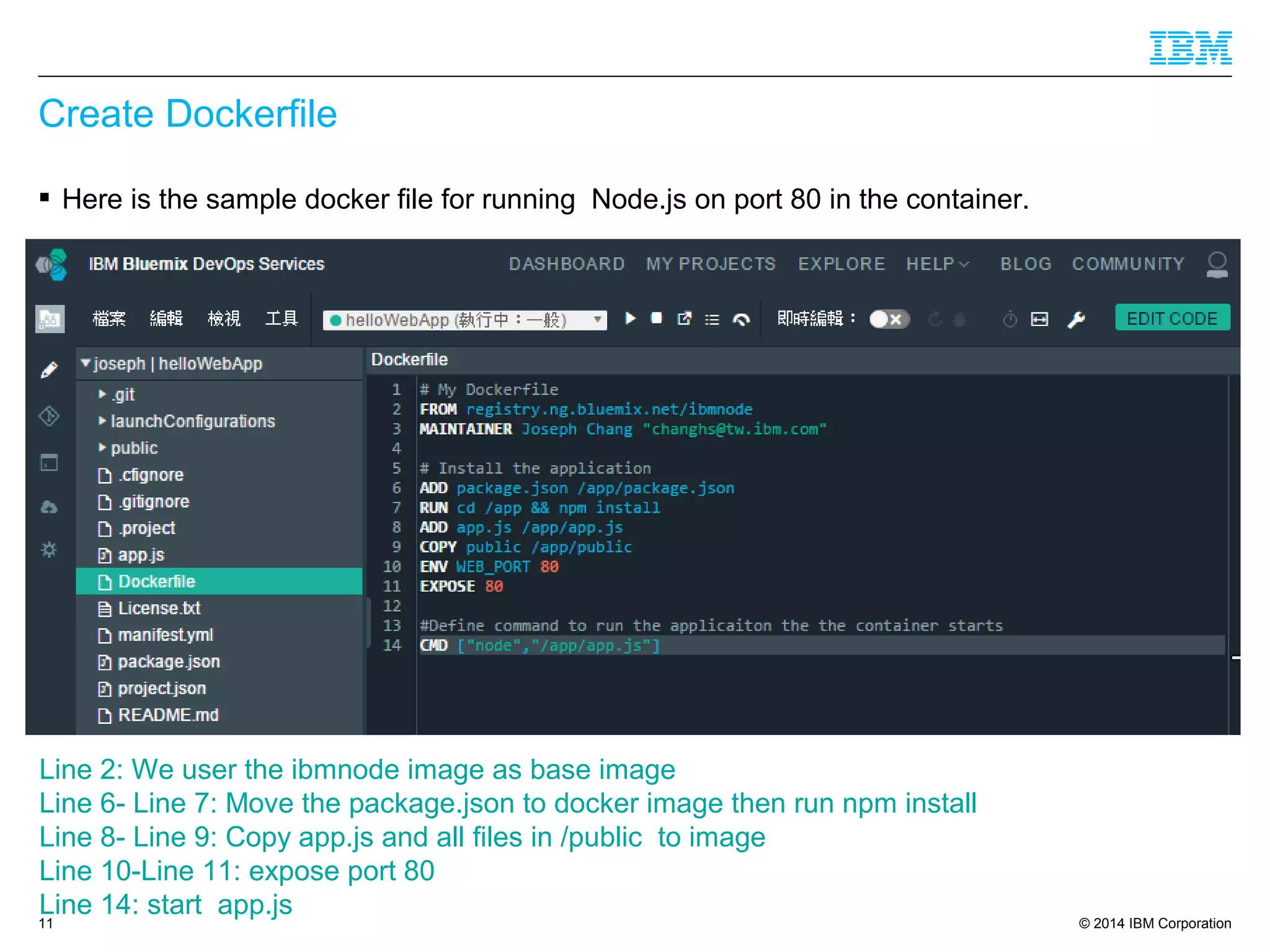Toggle the live edit switch

click(889, 319)
